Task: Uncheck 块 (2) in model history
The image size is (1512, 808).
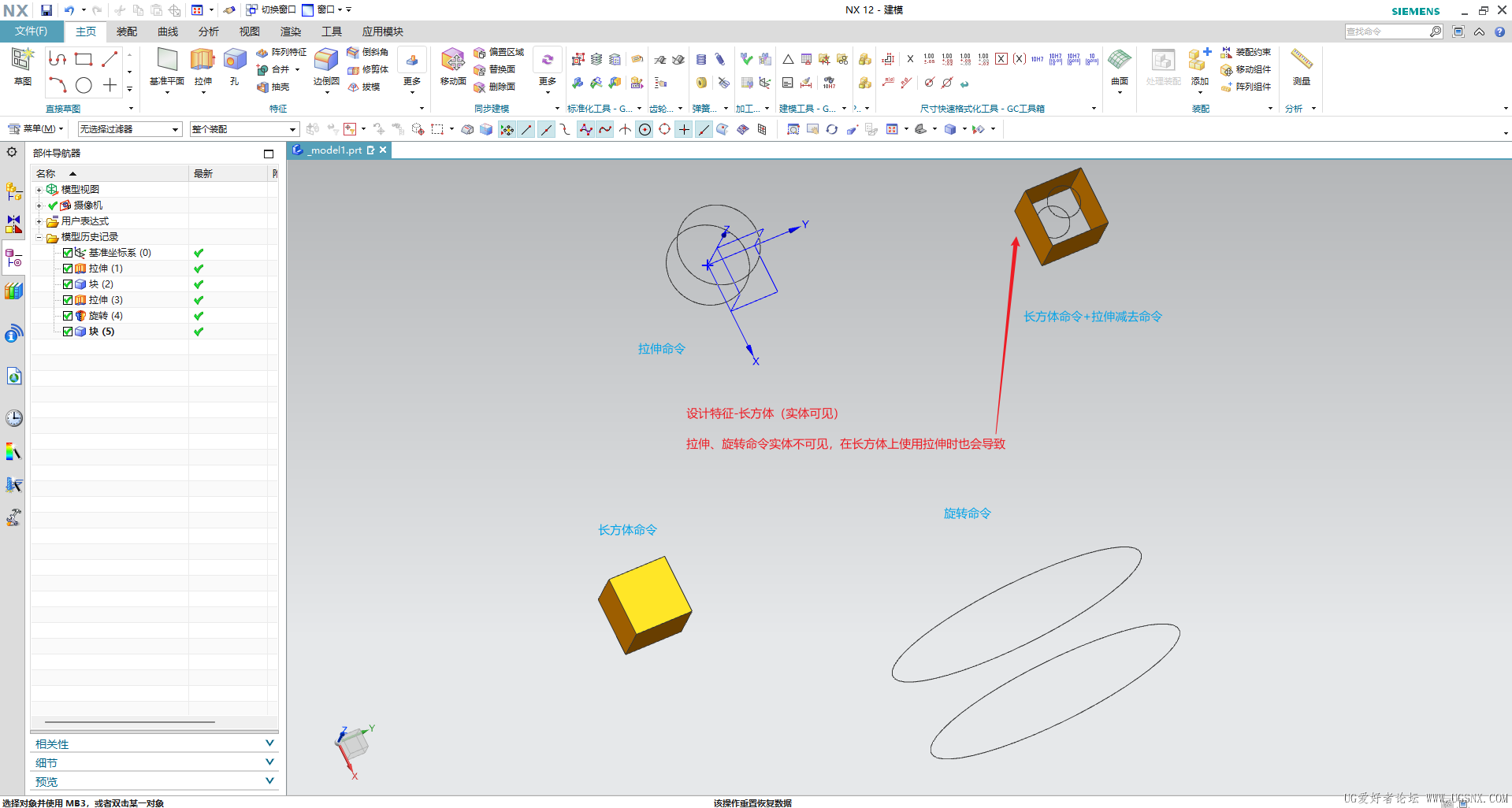Action: tap(68, 284)
